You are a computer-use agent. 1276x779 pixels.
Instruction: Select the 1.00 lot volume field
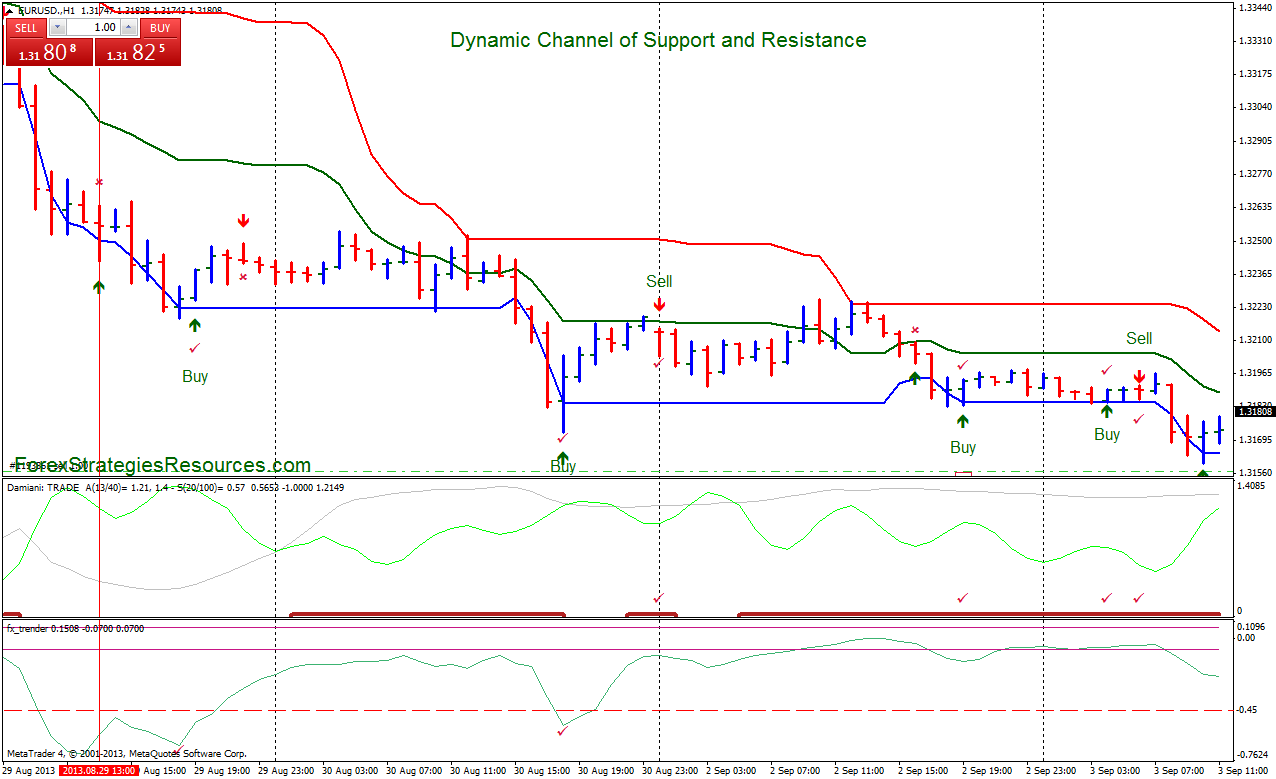pos(94,28)
